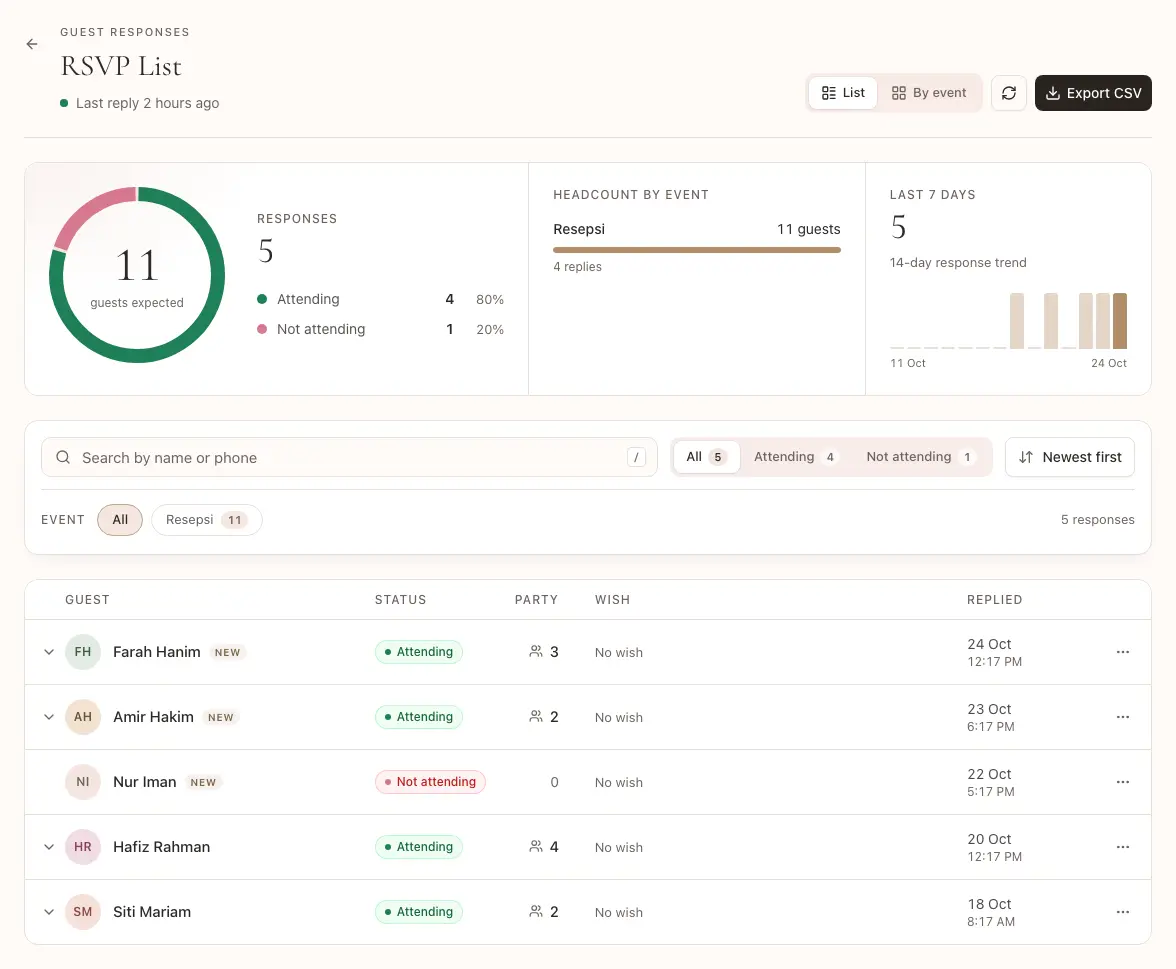The width and height of the screenshot is (1176, 969).
Task: Sort by the GUEST column header
Action: point(87,600)
